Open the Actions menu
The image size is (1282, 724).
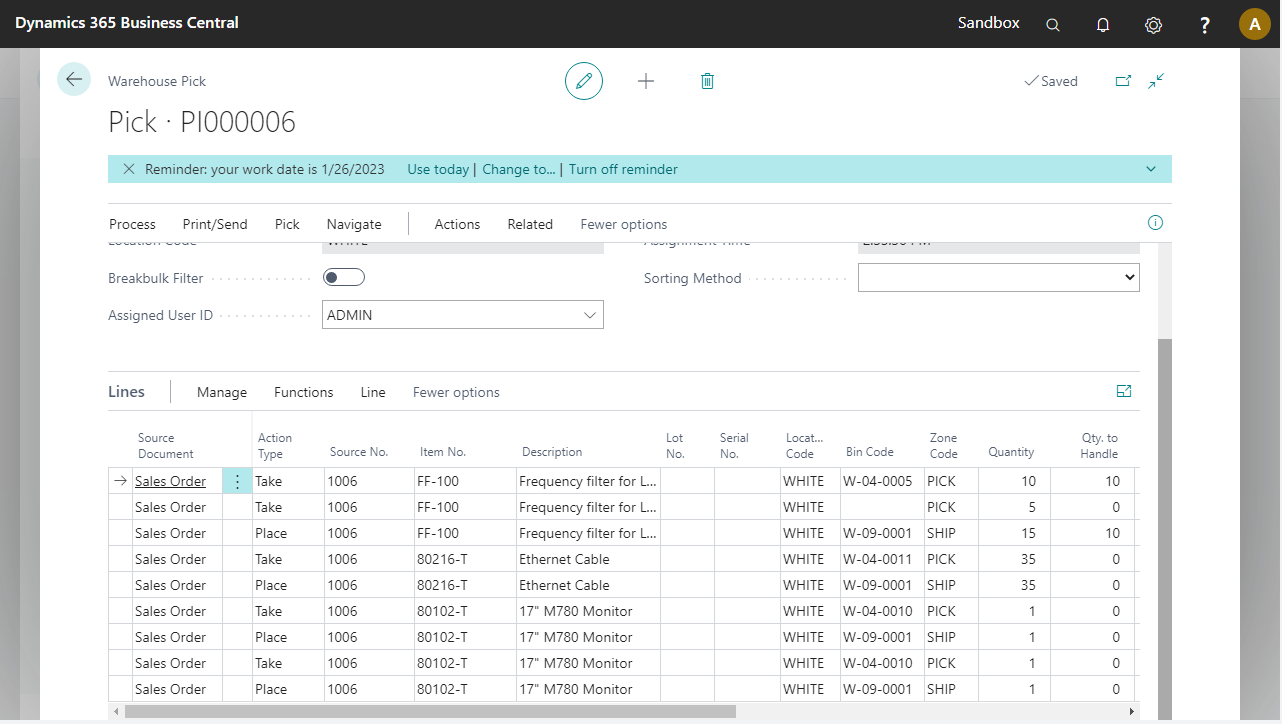coord(457,224)
